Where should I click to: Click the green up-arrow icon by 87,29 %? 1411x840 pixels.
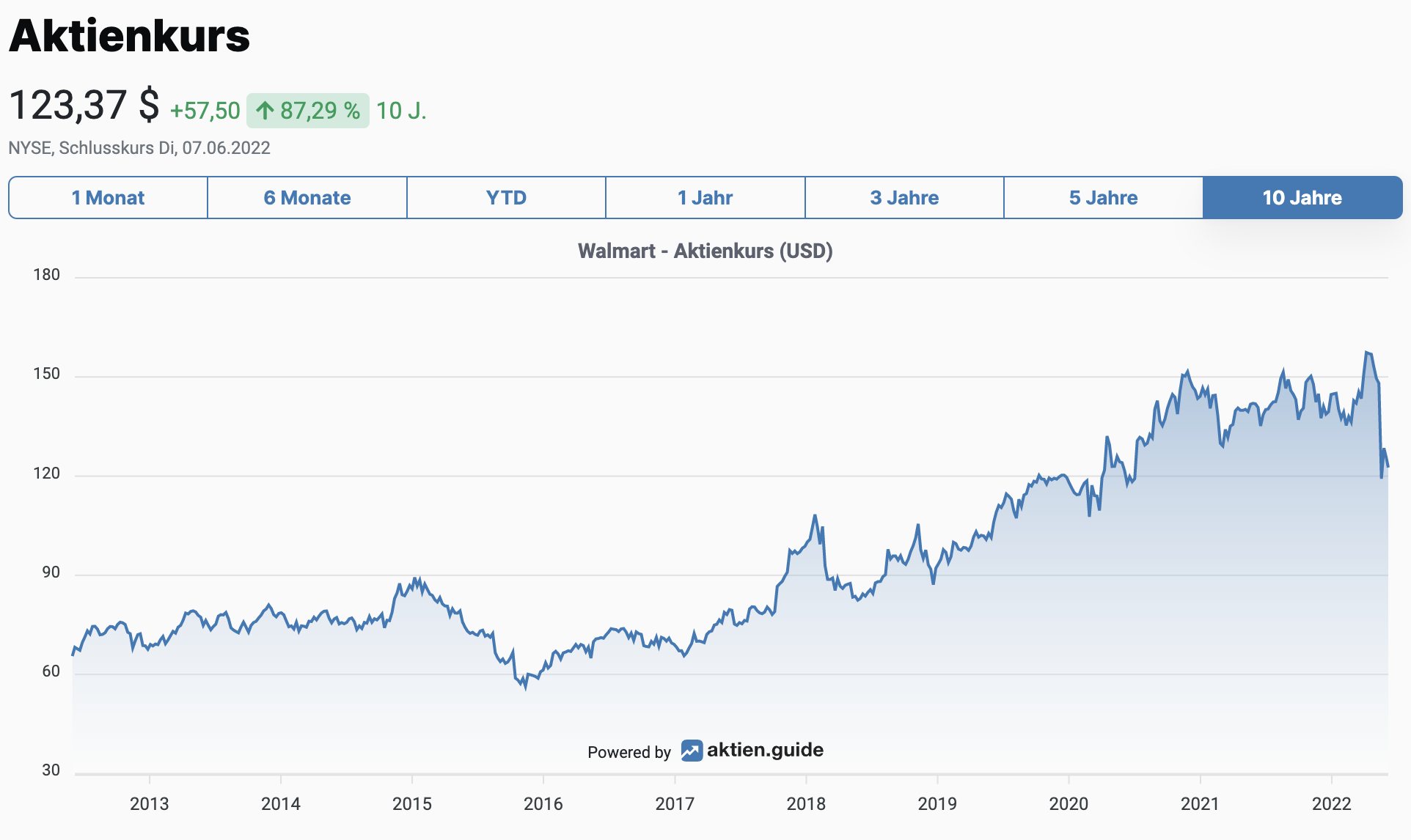(265, 111)
